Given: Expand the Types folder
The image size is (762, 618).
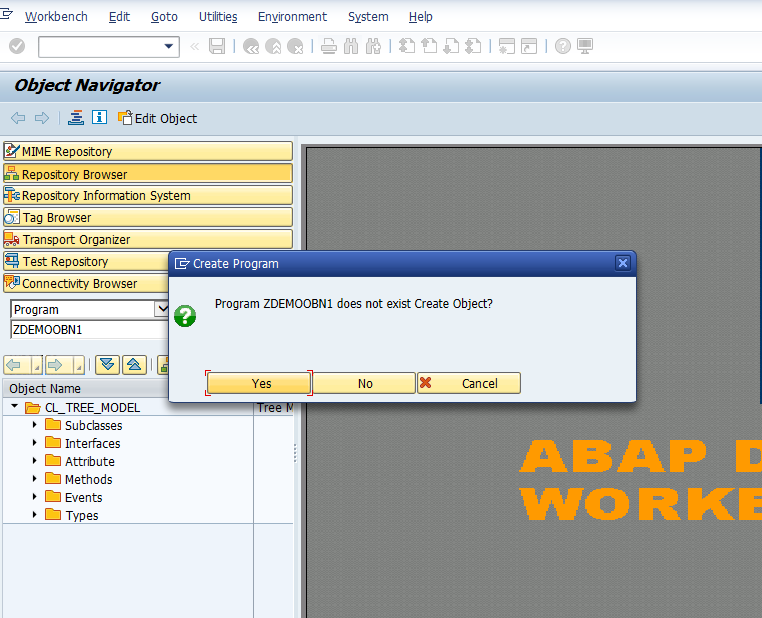Looking at the screenshot, I should click(35, 515).
